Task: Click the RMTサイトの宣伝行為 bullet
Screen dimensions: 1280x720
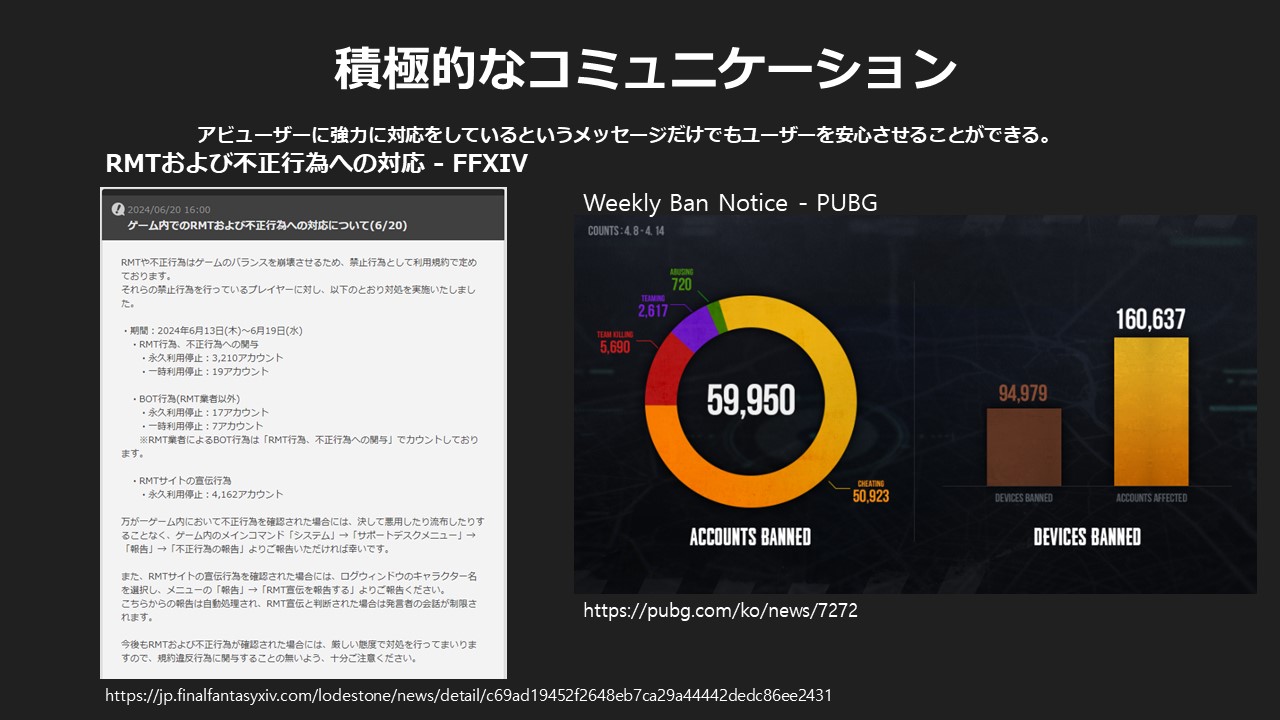Action: pyautogui.click(x=184, y=480)
